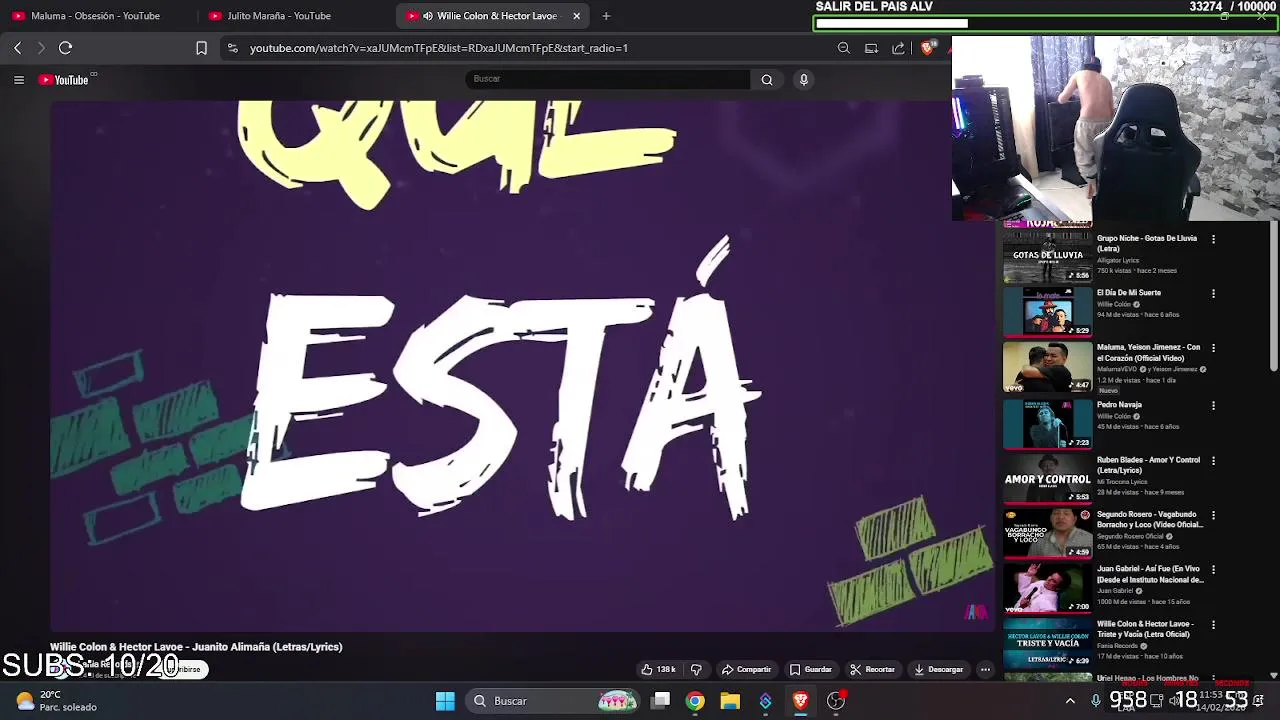
Task: Open options menu for Vagabundo Borracho y Loco
Action: click(1213, 516)
